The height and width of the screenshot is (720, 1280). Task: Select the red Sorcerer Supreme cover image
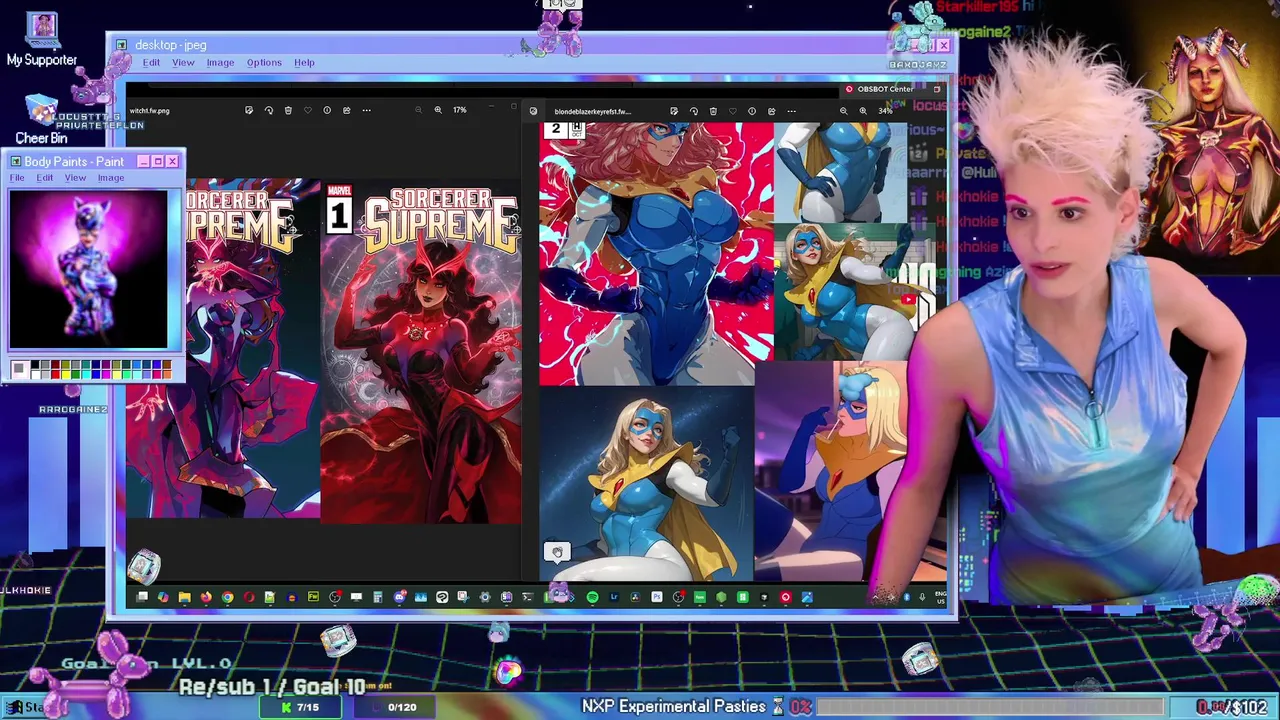click(421, 352)
